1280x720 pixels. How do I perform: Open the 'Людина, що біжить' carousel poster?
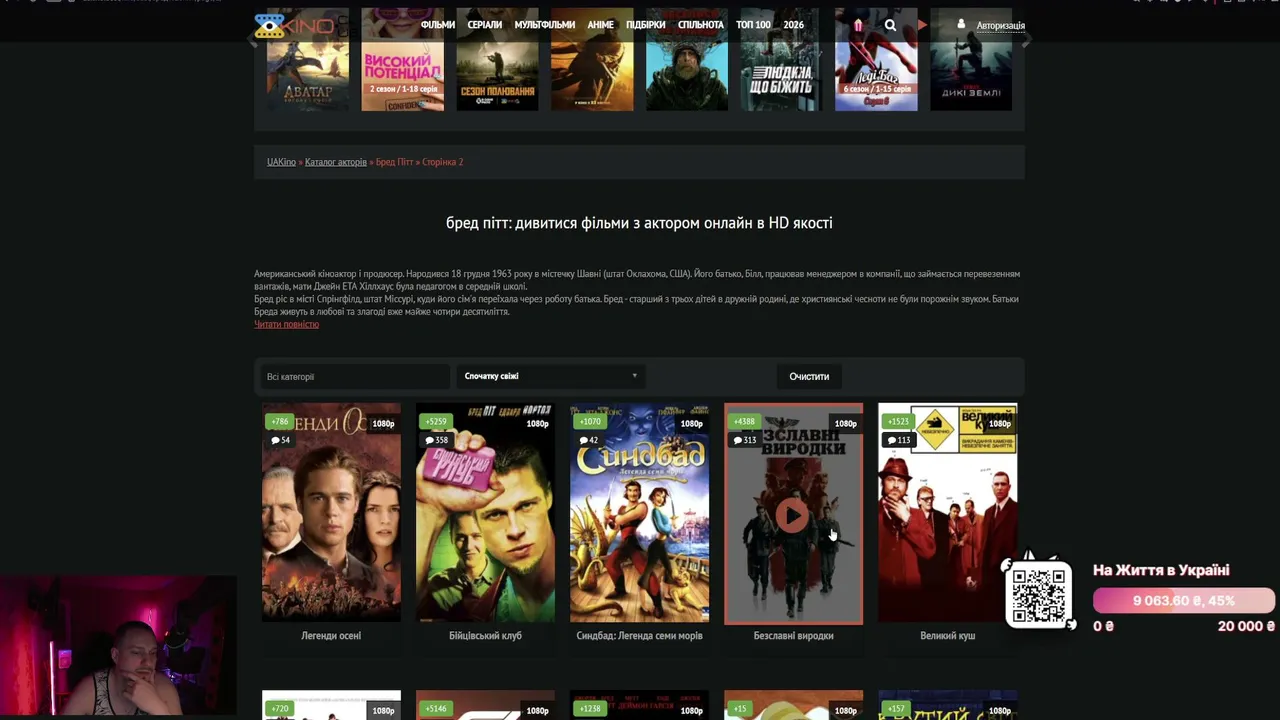point(781,60)
